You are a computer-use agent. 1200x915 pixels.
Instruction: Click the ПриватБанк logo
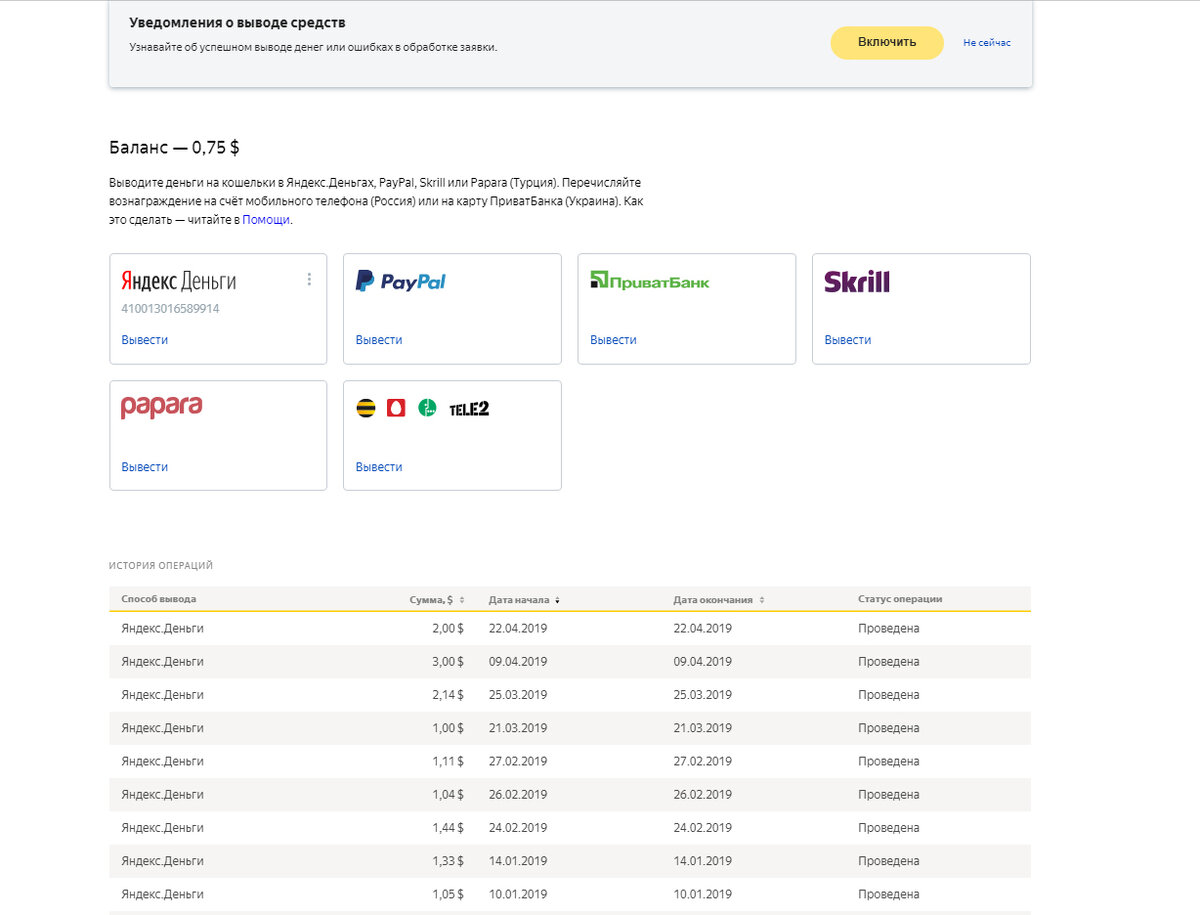[x=650, y=281]
